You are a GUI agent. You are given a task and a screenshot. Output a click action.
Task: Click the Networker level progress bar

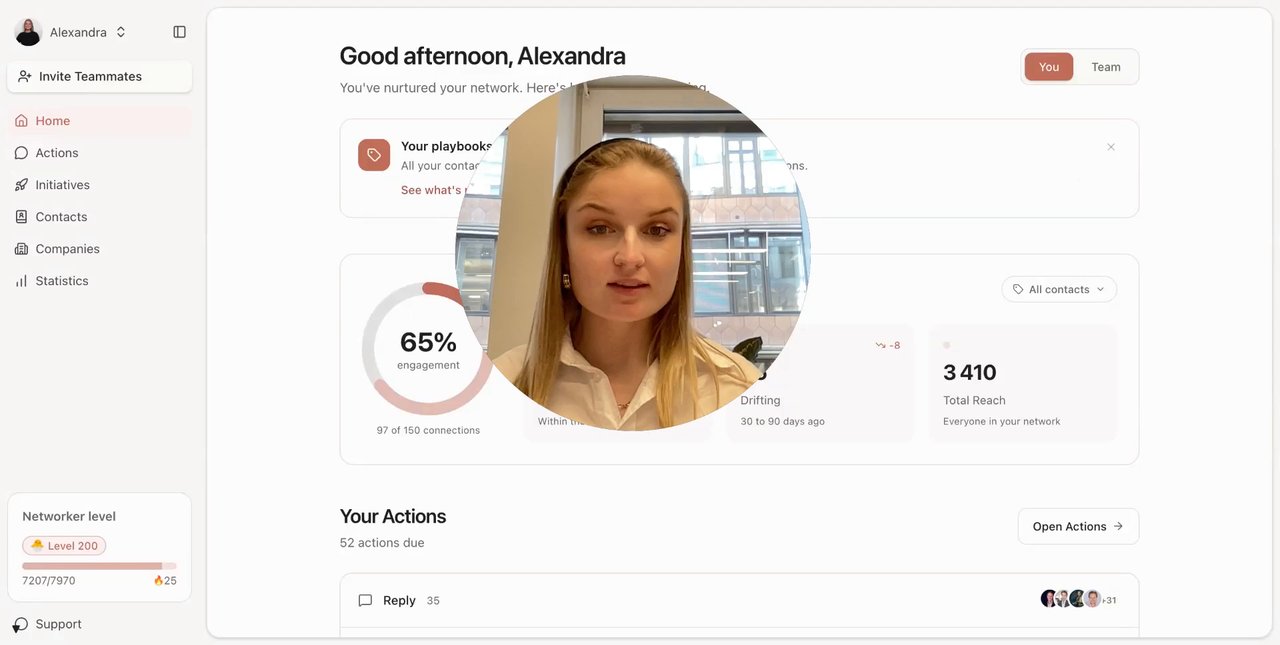[x=99, y=566]
